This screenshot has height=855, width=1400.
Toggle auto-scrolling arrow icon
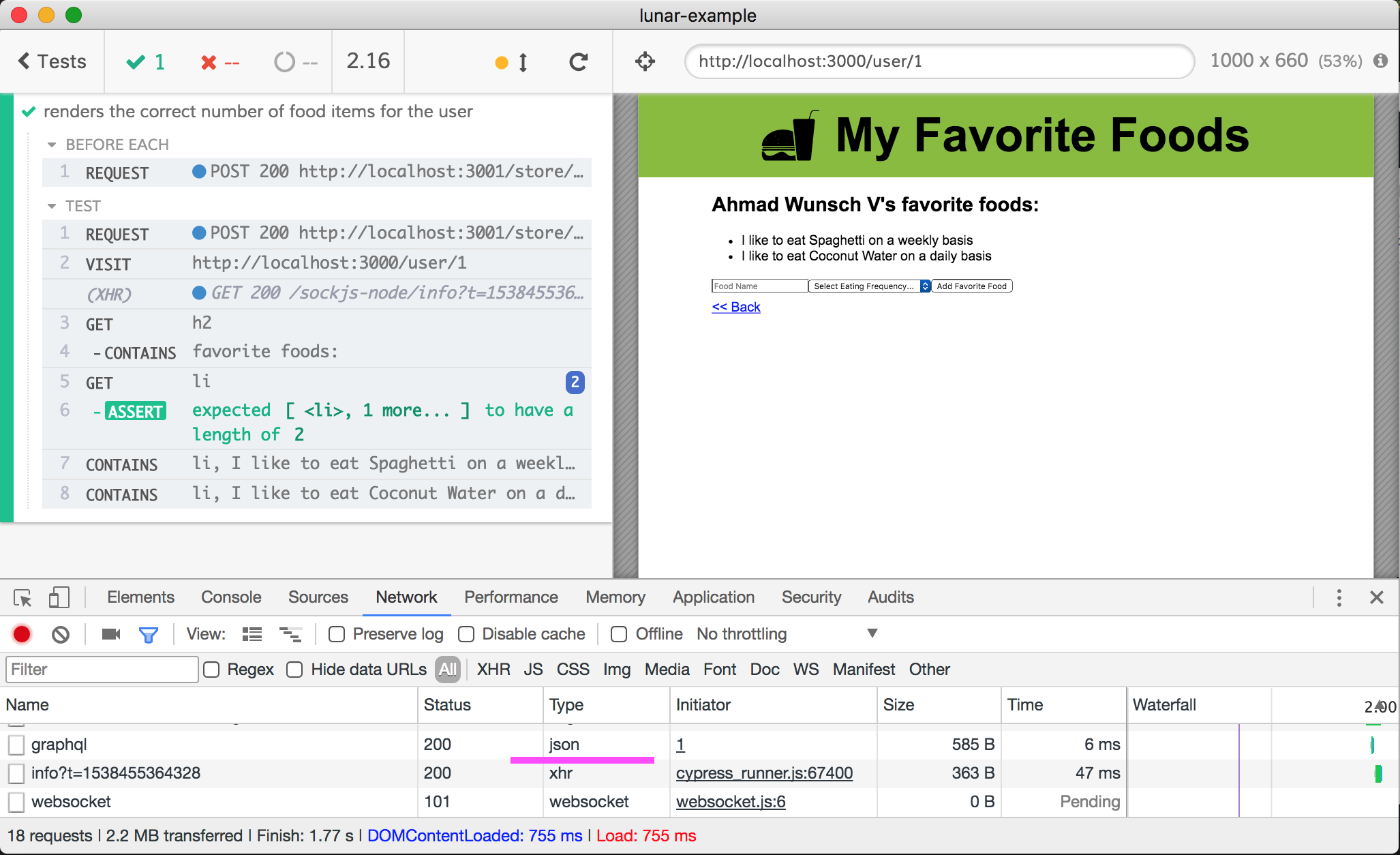click(523, 63)
